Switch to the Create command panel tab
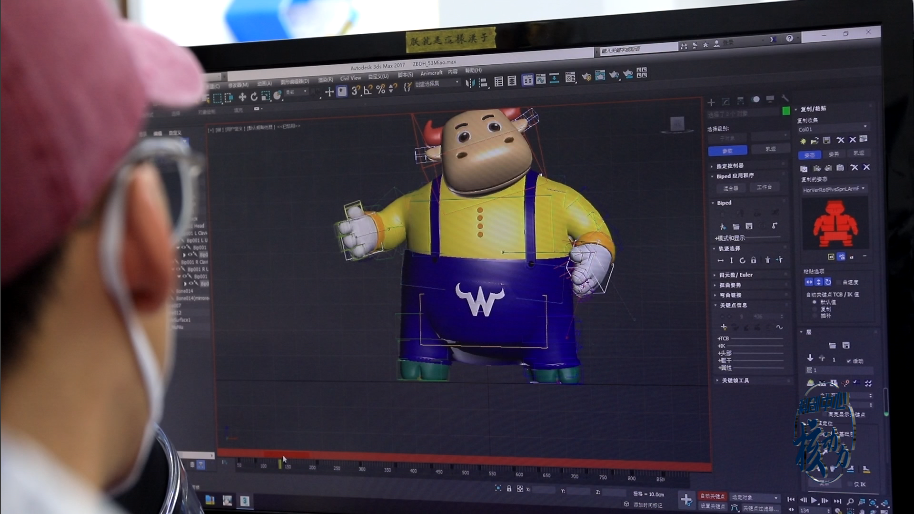This screenshot has height=514, width=914. 711,102
